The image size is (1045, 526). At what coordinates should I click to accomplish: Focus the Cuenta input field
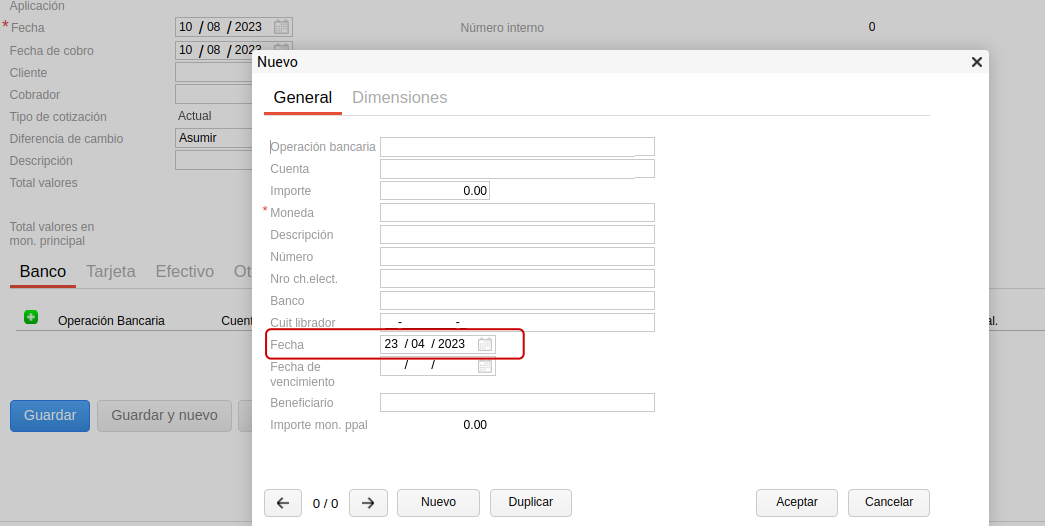tap(517, 169)
